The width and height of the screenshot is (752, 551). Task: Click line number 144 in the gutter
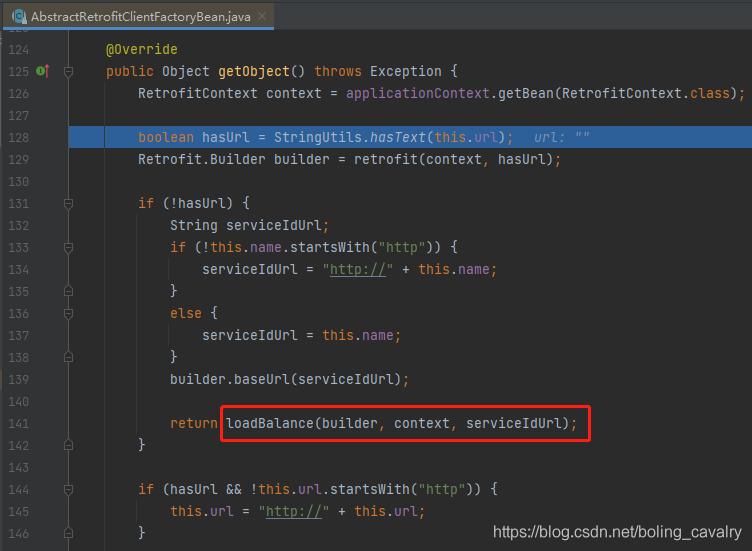[19, 490]
